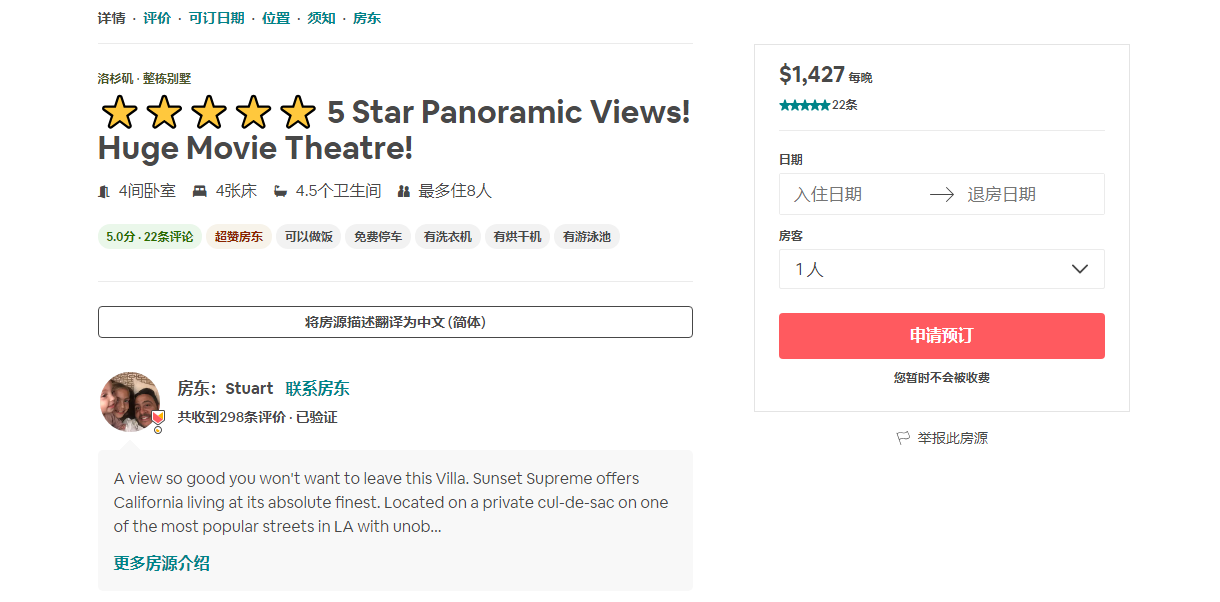Image resolution: width=1220 pixels, height=602 pixels.
Task: Open host Stuart's profile photo
Action: click(x=130, y=401)
